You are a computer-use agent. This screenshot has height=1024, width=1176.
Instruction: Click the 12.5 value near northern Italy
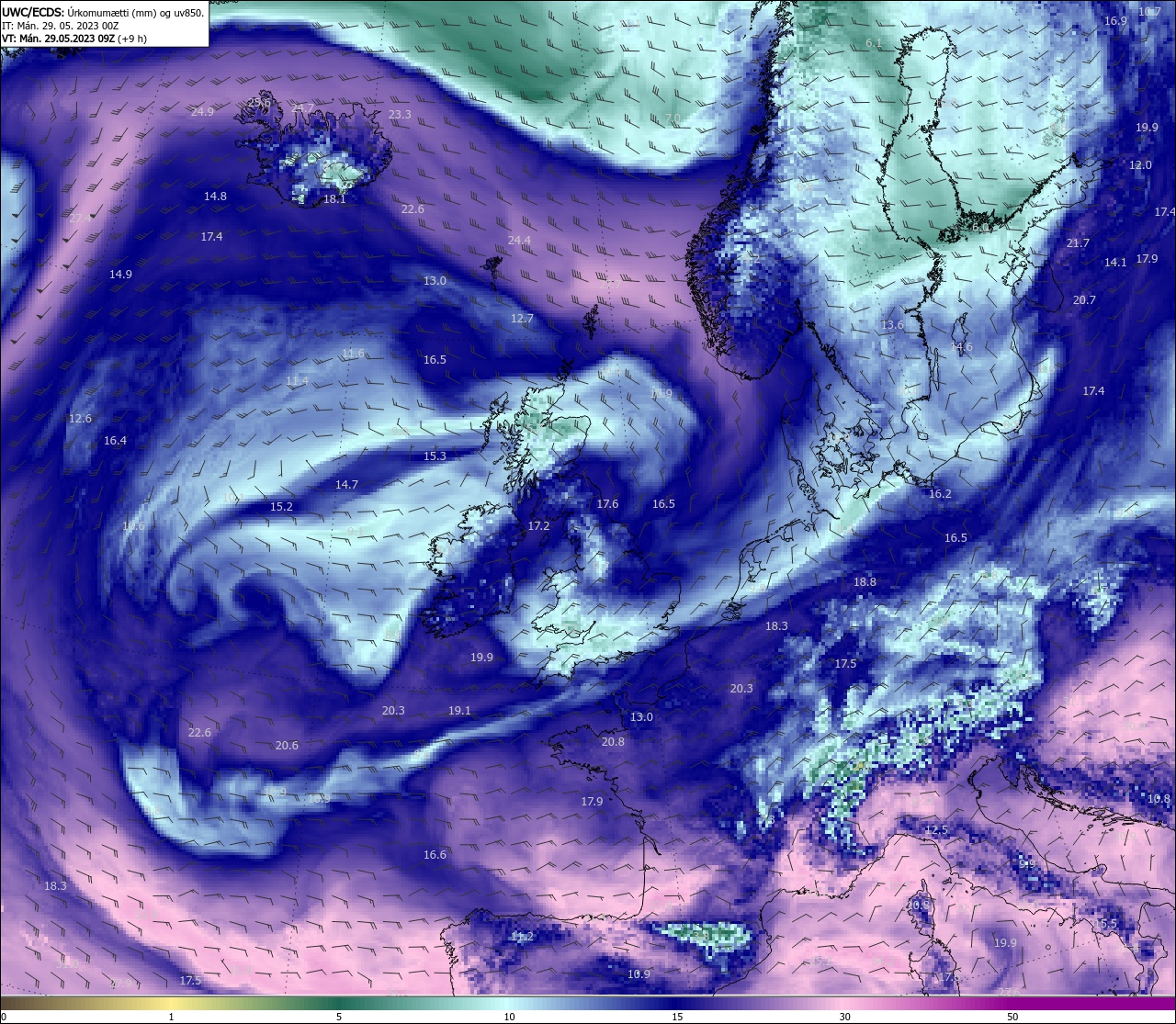click(935, 830)
